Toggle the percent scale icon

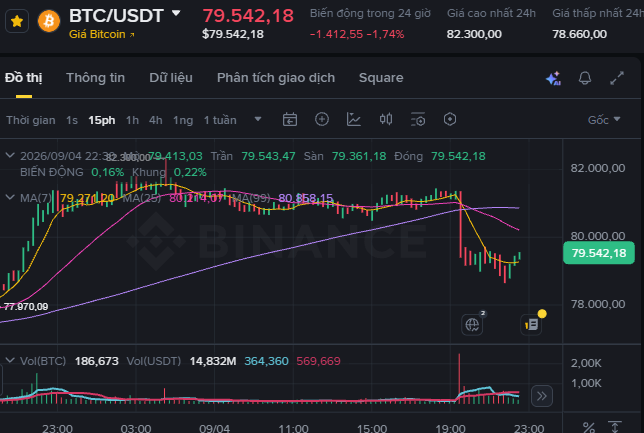coord(589,428)
